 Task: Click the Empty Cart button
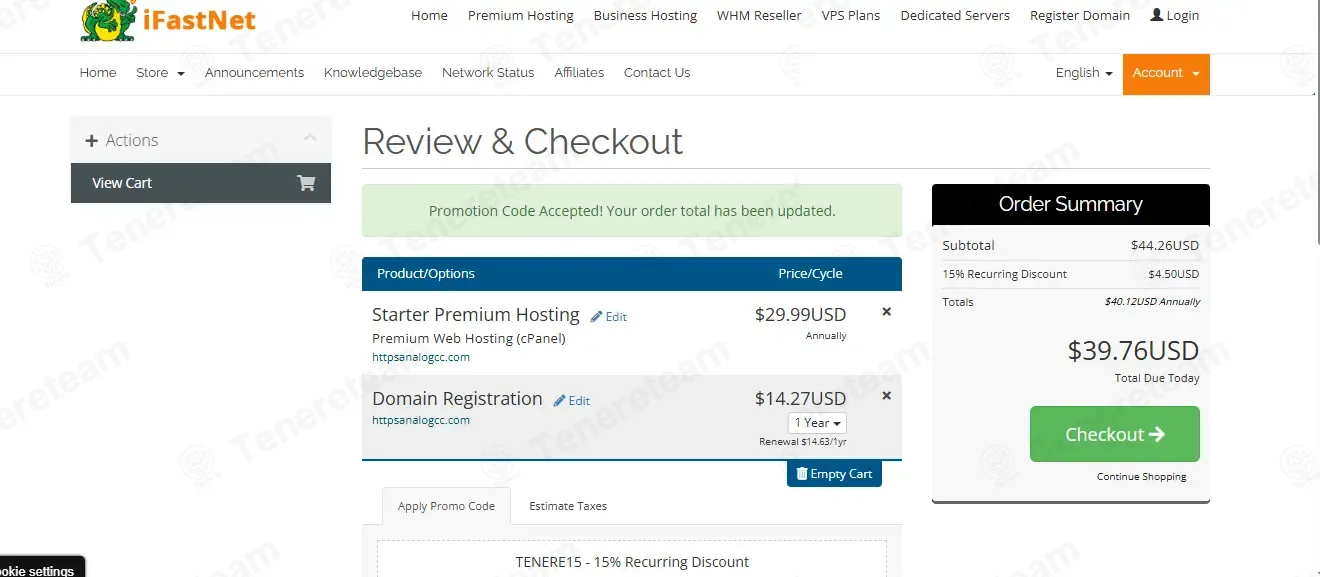point(834,474)
